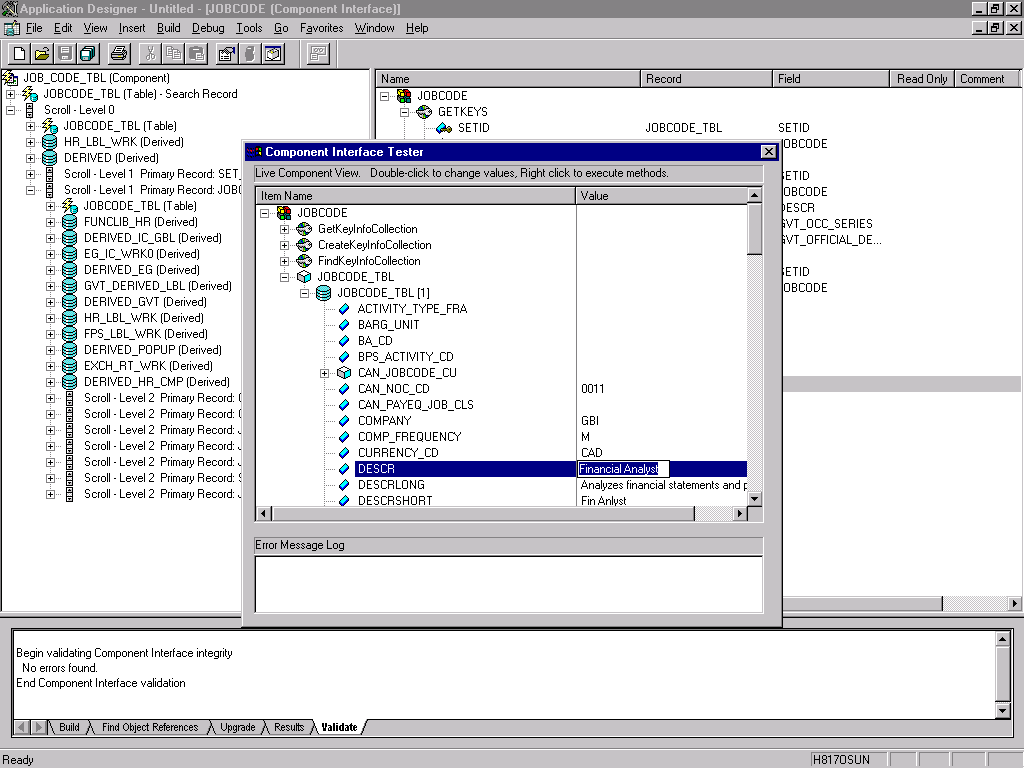Click the Cut scissors icon
This screenshot has height=768, width=1024.
coord(150,54)
